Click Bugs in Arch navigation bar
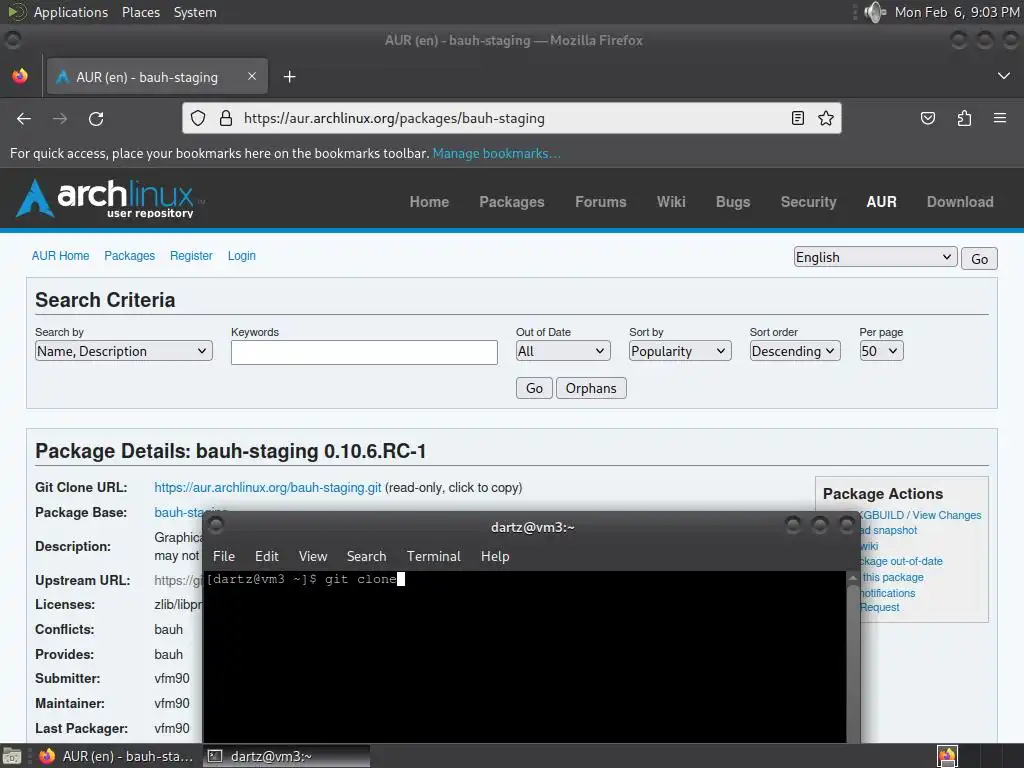Viewport: 1024px width, 768px height. point(733,202)
